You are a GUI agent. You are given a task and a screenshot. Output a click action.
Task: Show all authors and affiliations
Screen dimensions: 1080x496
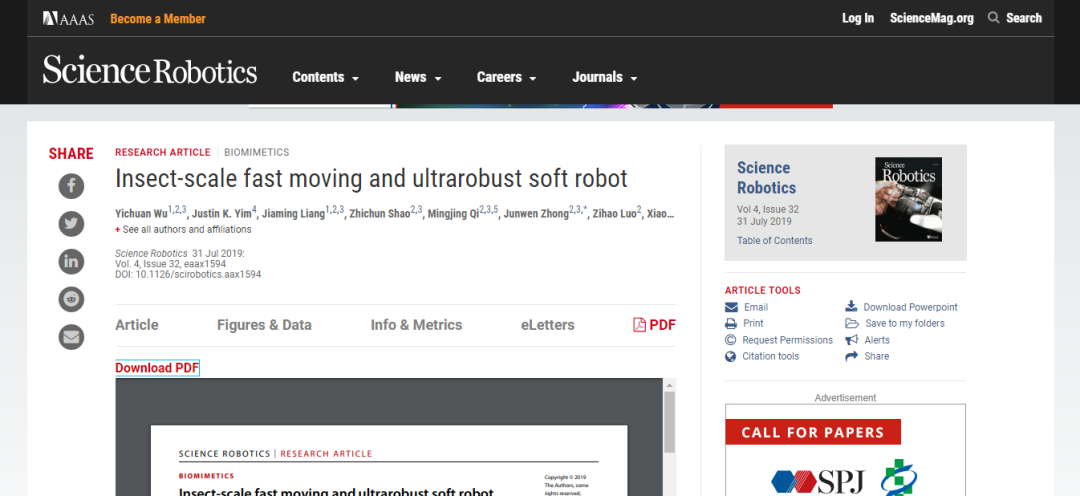coord(183,229)
